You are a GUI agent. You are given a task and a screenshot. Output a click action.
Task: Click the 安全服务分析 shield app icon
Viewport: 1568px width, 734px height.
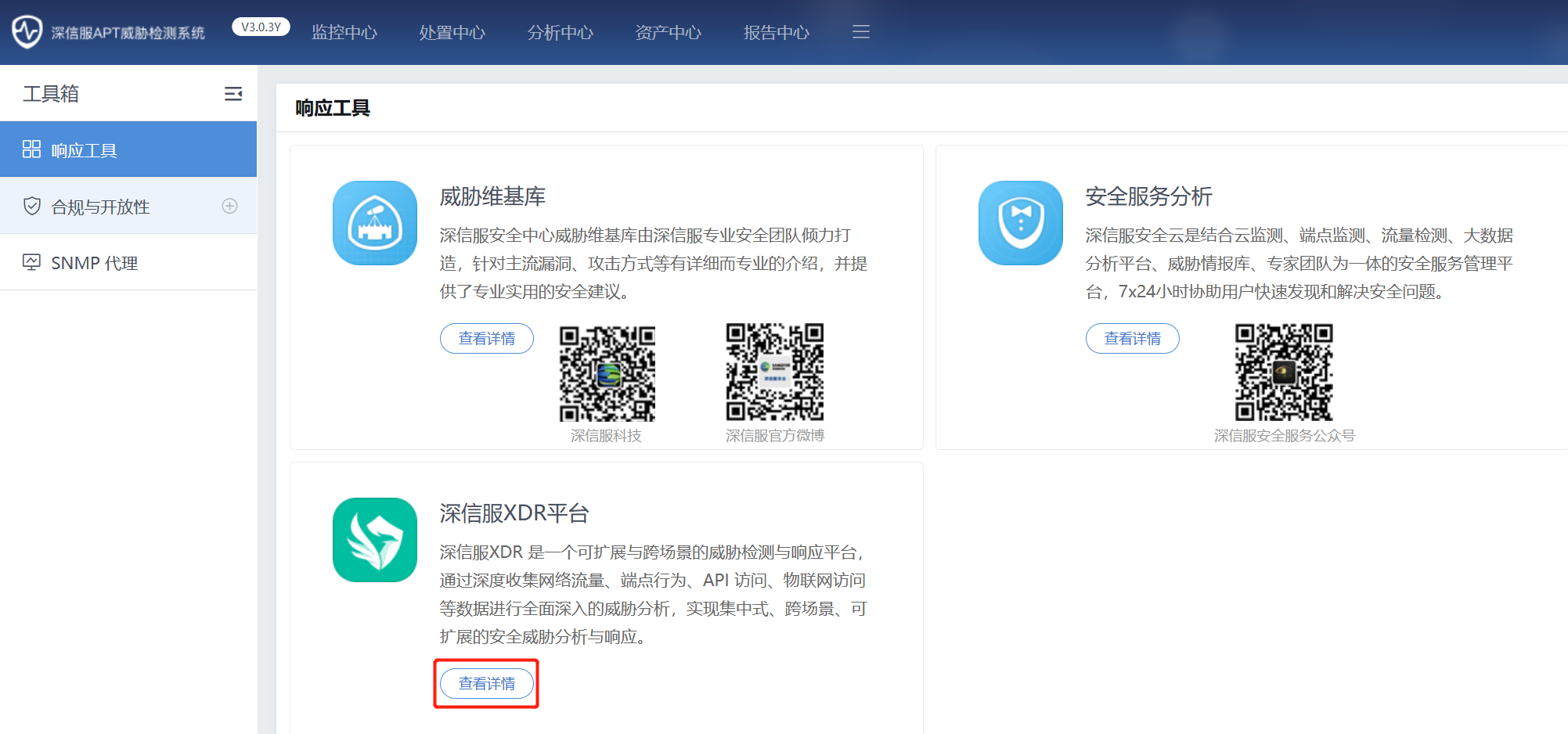(1020, 223)
